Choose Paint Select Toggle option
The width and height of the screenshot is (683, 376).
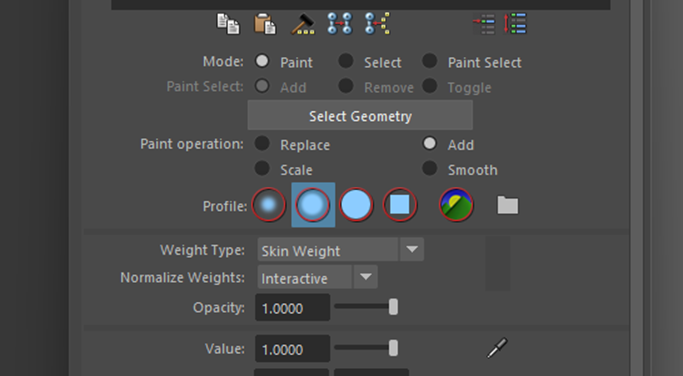tap(429, 86)
